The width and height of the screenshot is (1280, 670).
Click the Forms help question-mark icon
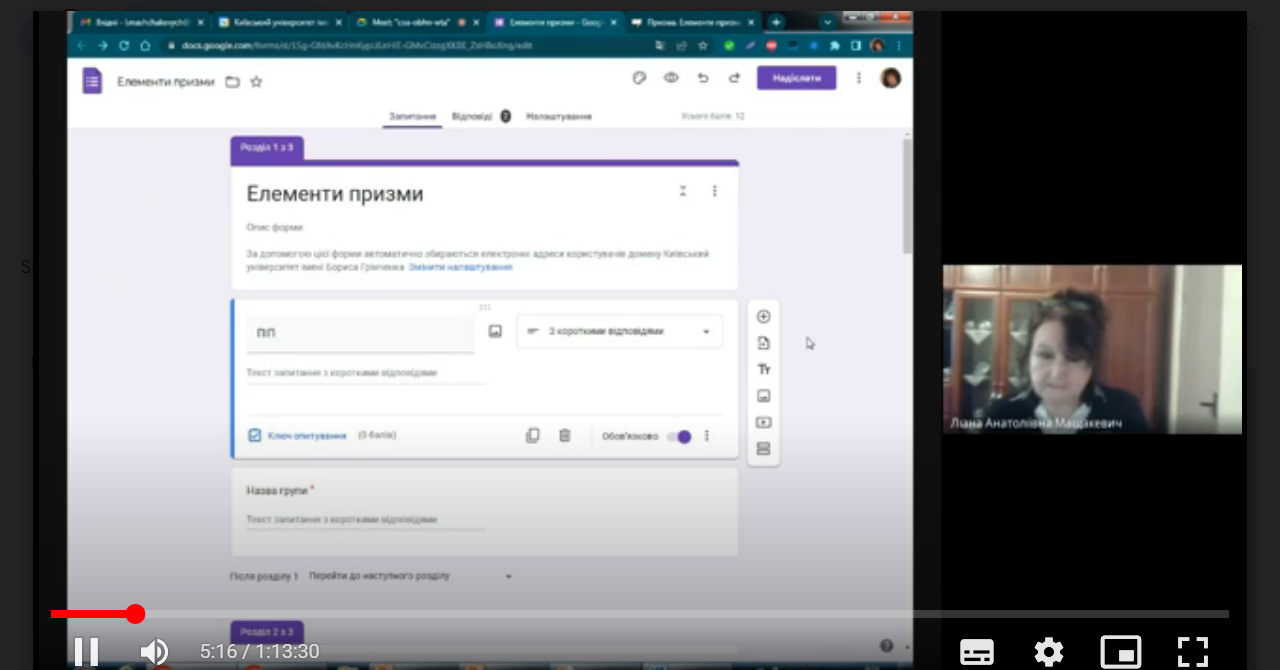(886, 646)
